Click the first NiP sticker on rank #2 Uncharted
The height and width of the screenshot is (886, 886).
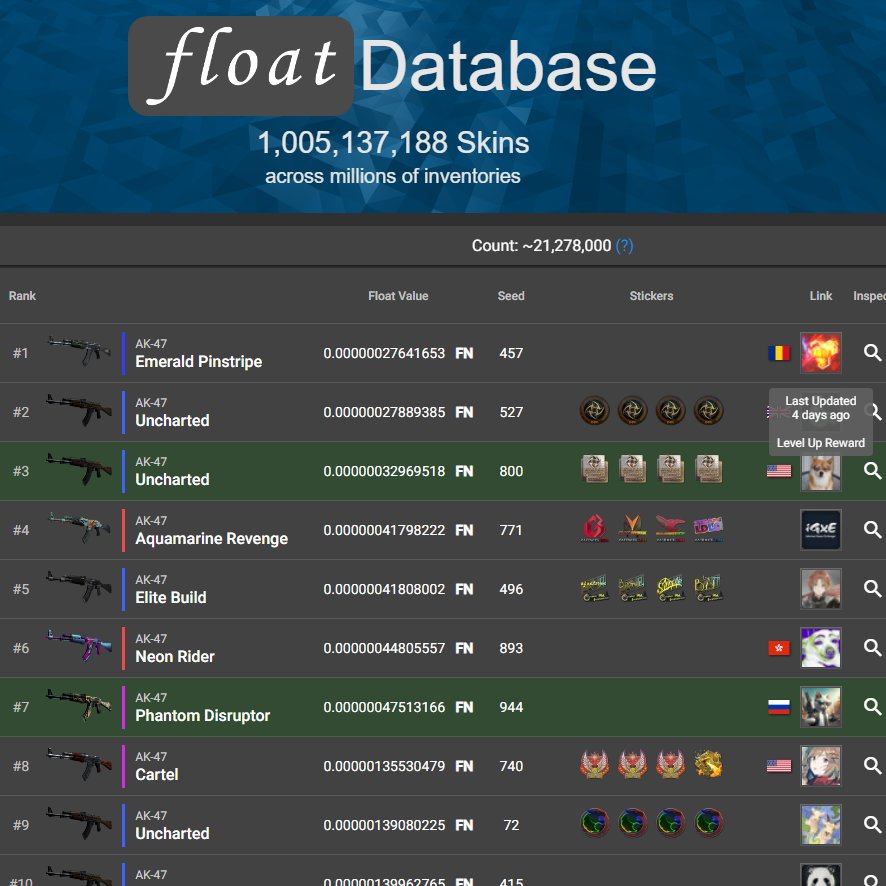594,411
